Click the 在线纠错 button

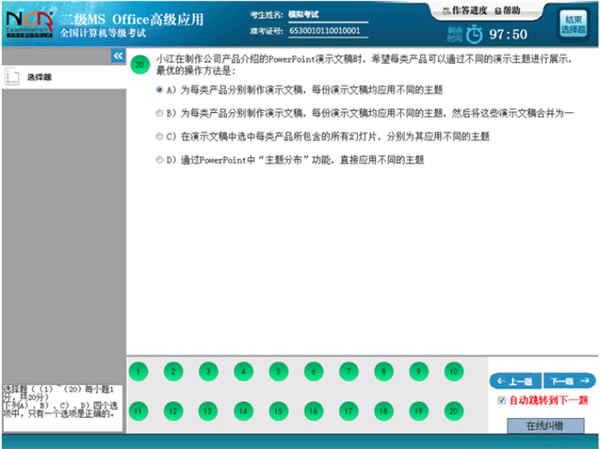(545, 426)
